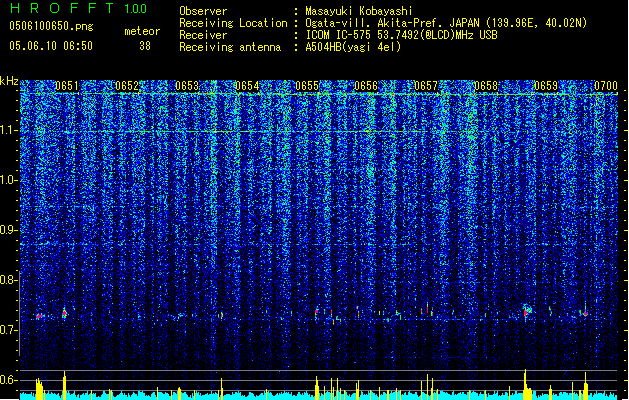Select the 0654 time marker

pos(247,86)
